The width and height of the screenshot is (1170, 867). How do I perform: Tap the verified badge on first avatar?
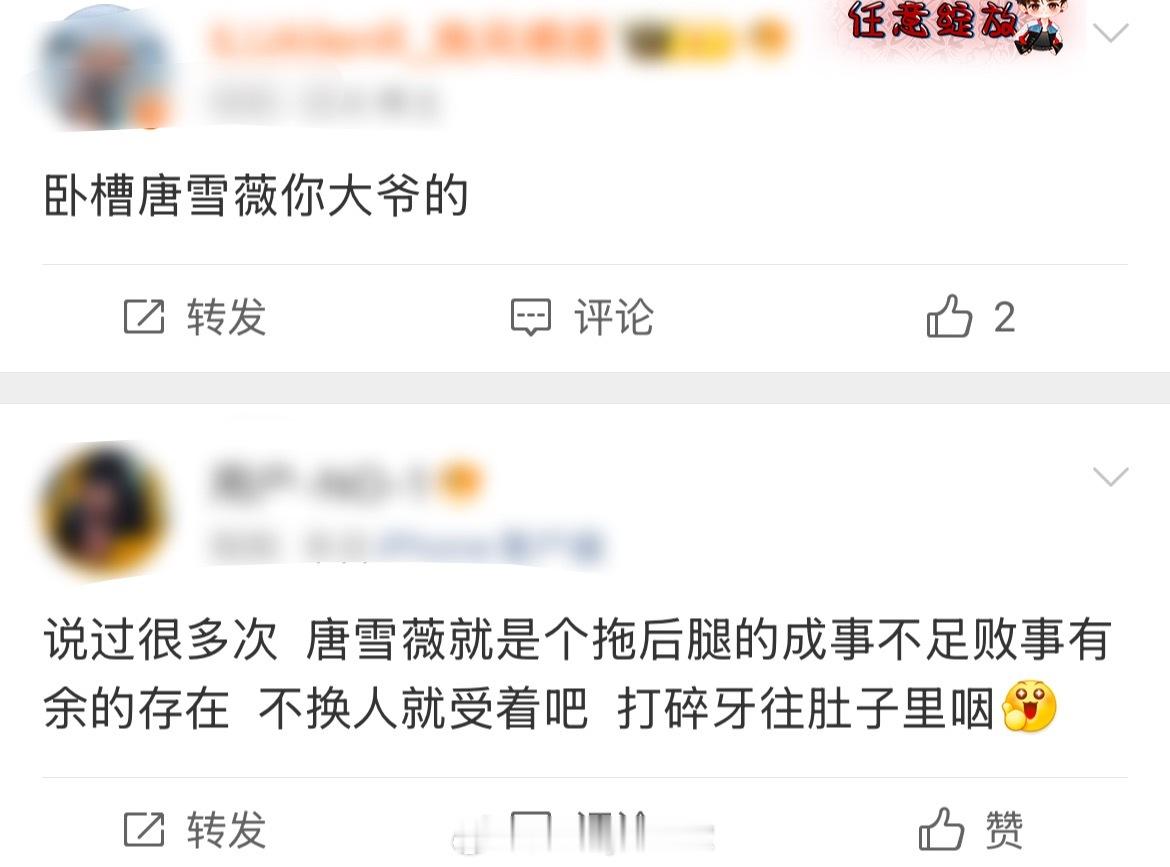(151, 113)
